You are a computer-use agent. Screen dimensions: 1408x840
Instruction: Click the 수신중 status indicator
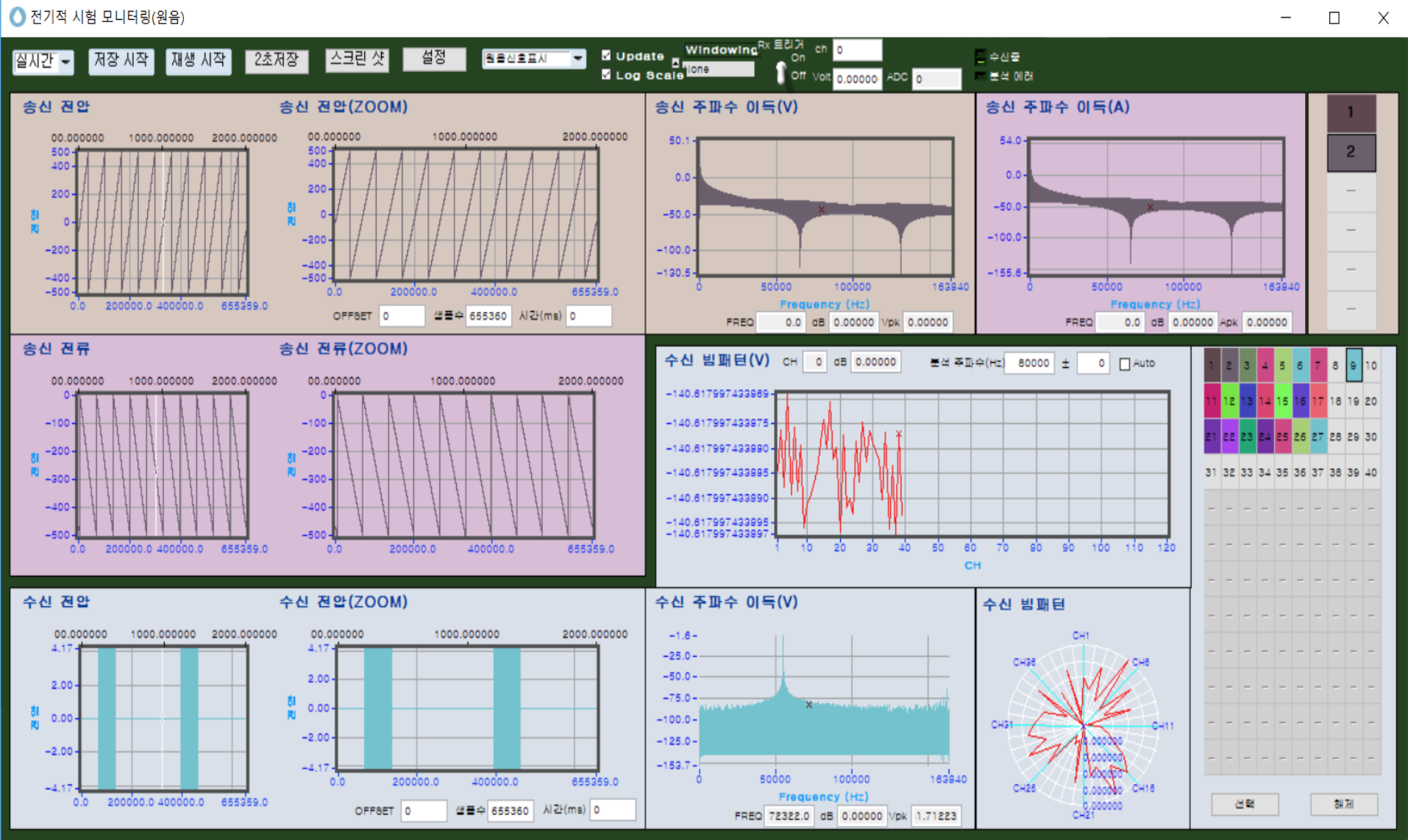click(980, 57)
